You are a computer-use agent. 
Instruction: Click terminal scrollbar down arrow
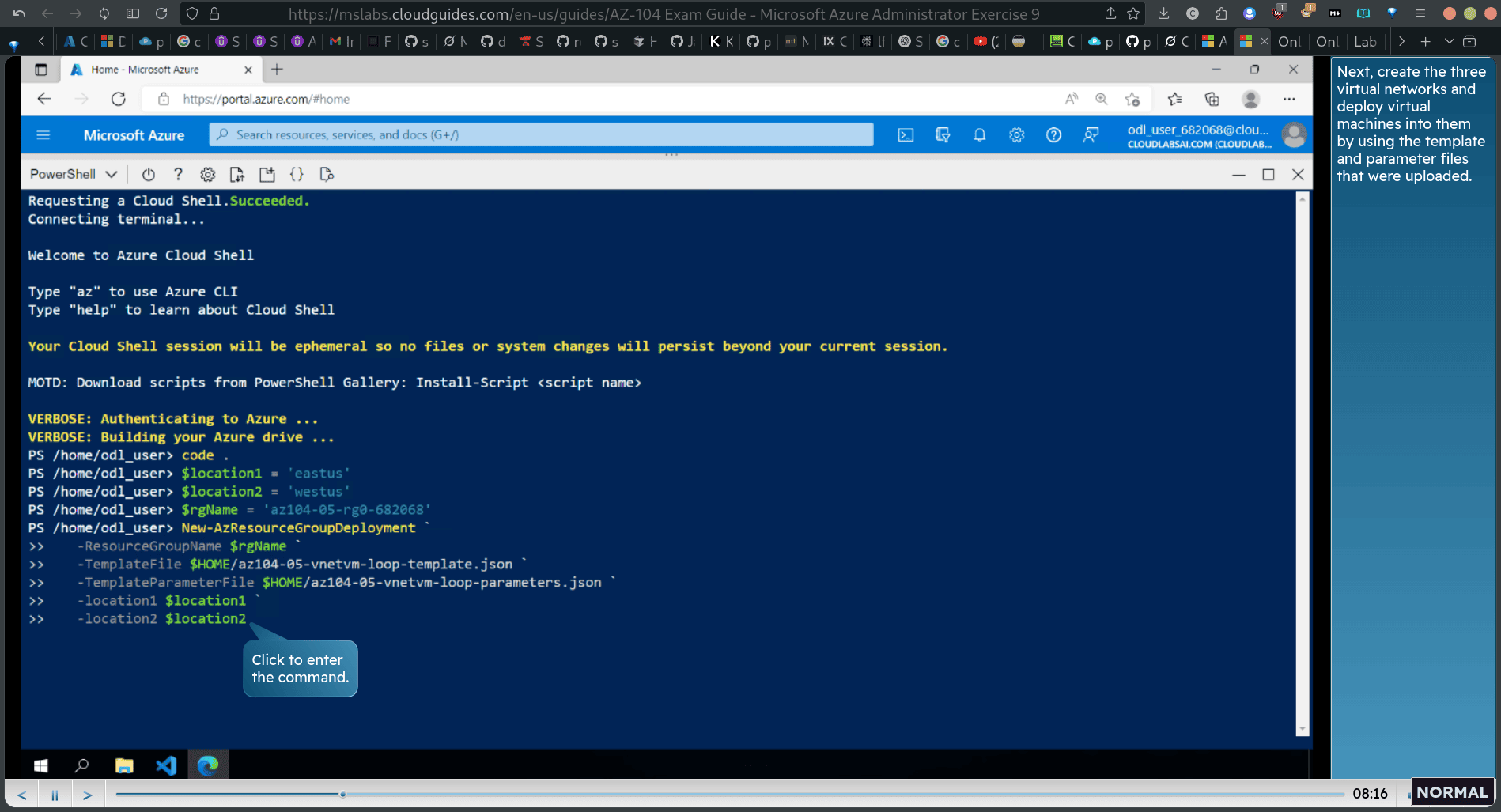[1302, 729]
